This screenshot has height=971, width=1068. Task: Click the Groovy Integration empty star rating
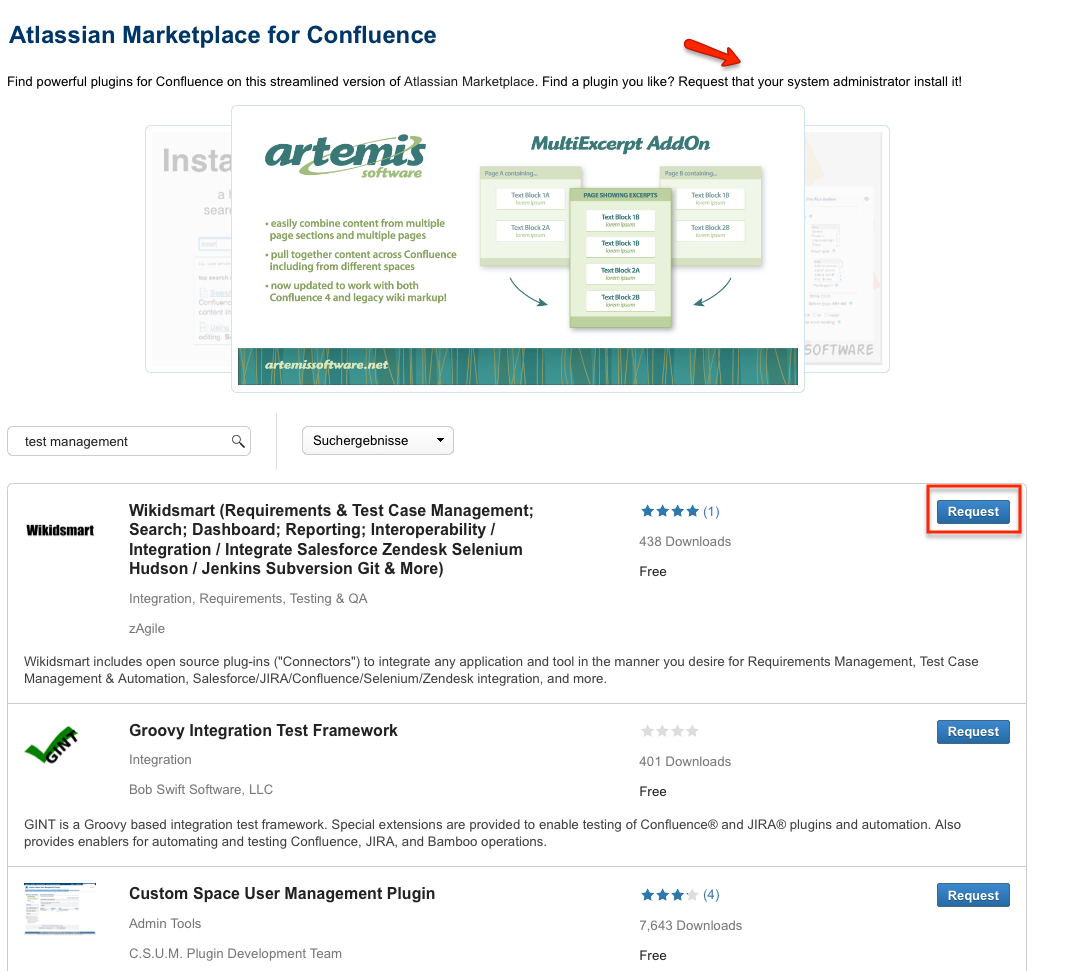click(670, 731)
